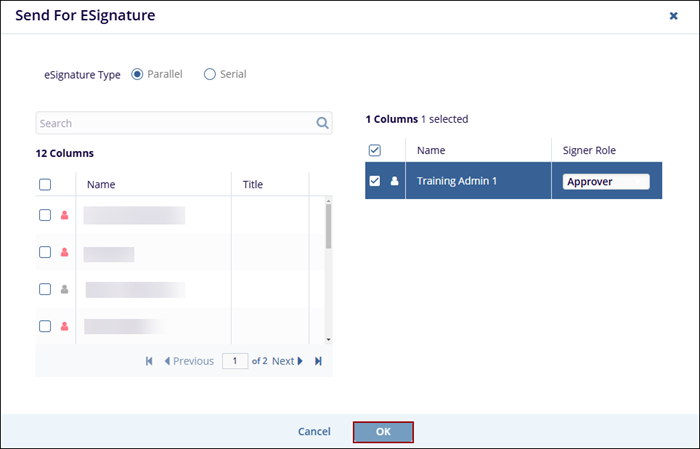Click the fourth row red user icon
The height and width of the screenshot is (449, 700).
[x=65, y=326]
